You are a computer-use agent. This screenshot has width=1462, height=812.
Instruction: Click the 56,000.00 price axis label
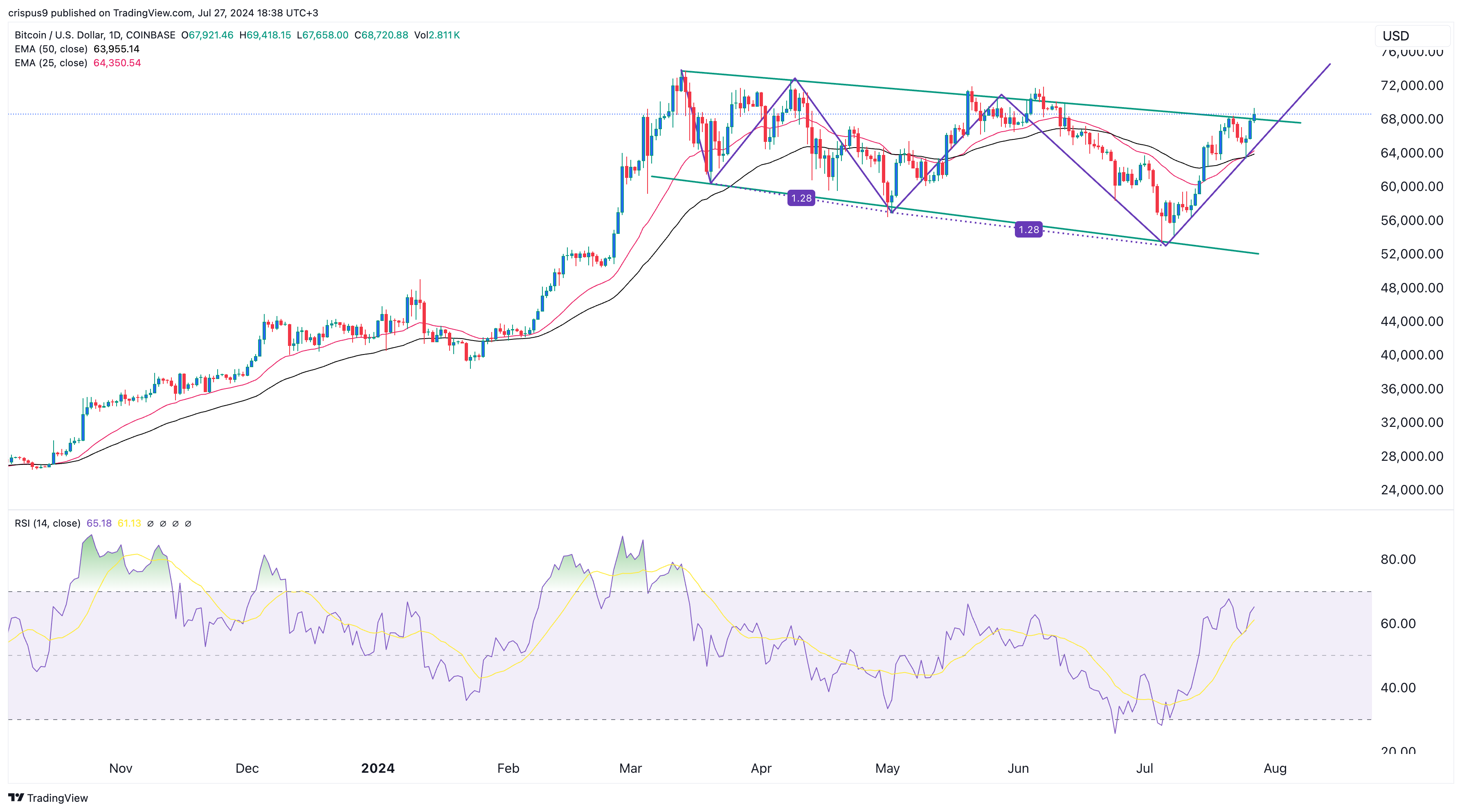1412,220
